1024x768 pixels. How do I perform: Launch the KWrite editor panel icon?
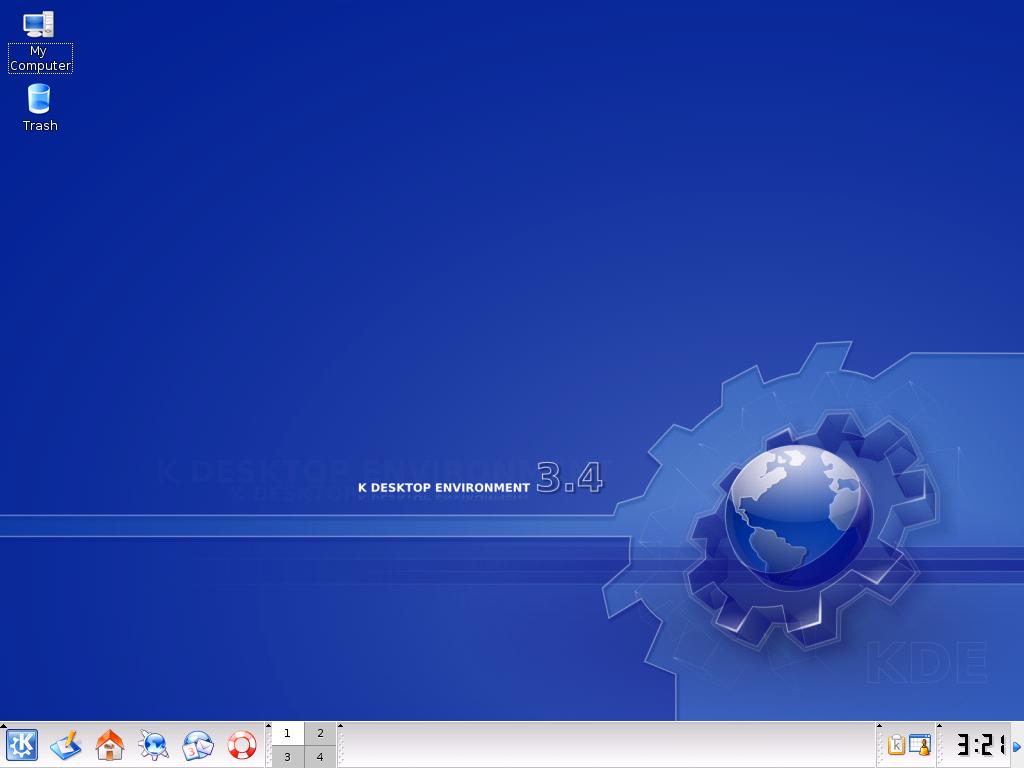[x=66, y=745]
